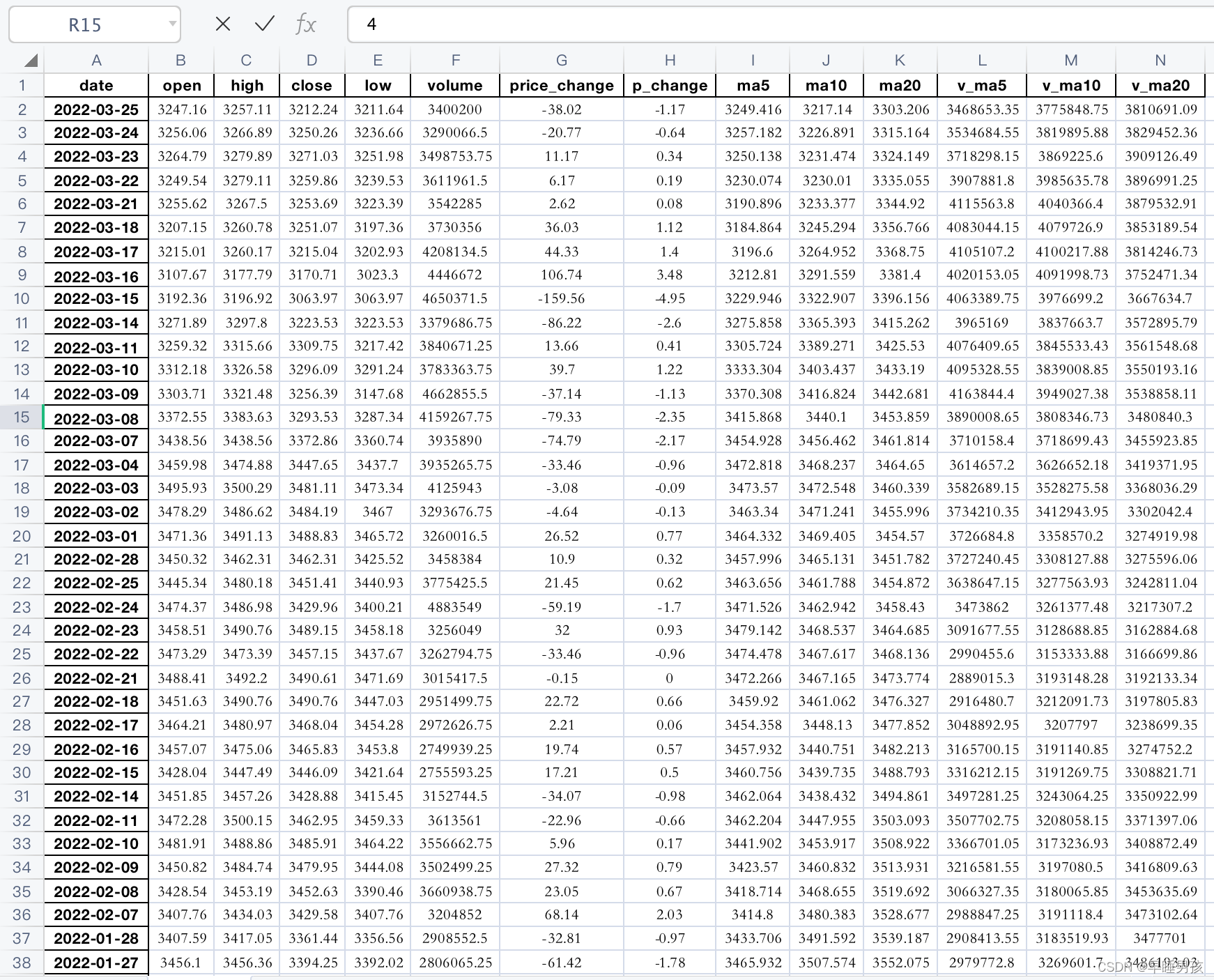Select column I header

(753, 61)
